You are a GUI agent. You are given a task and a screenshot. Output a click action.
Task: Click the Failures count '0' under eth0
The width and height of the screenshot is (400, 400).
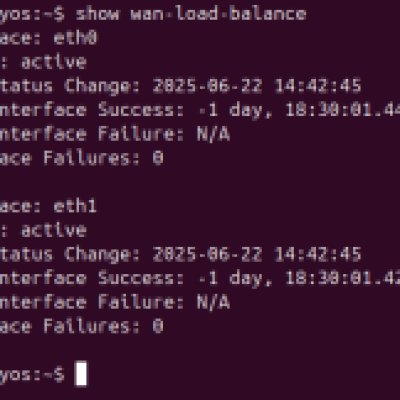point(158,158)
